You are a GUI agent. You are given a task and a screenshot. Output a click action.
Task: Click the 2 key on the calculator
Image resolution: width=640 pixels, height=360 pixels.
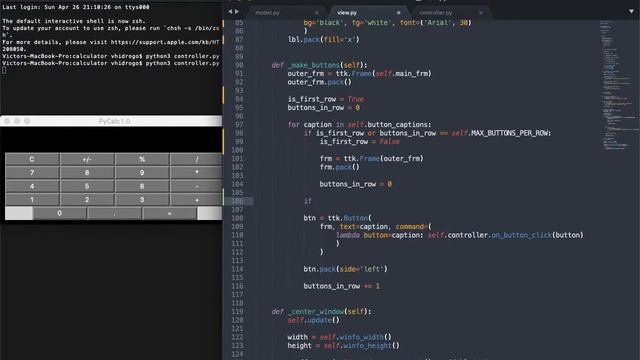click(87, 200)
